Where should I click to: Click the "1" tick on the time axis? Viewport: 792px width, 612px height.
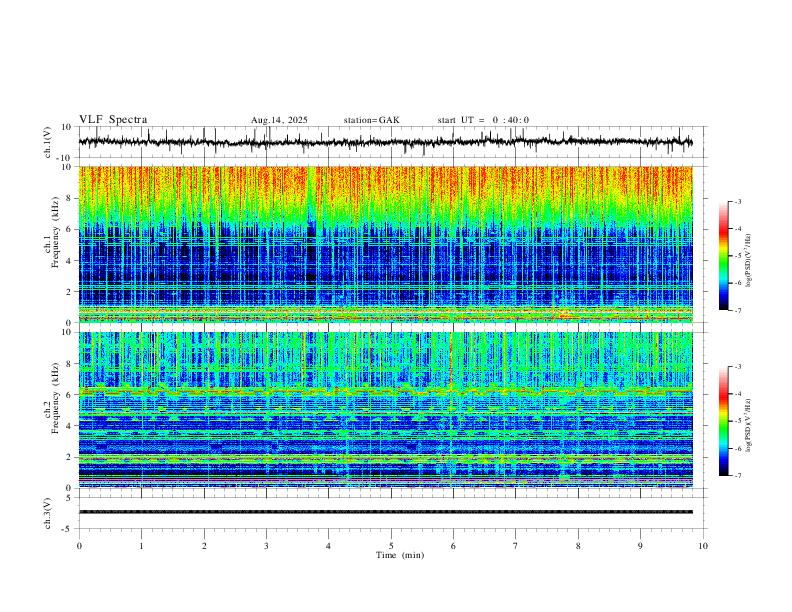pyautogui.click(x=141, y=546)
